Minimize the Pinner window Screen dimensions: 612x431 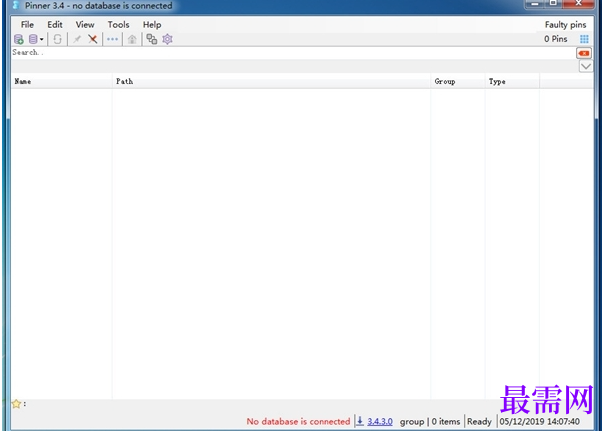[535, 4]
